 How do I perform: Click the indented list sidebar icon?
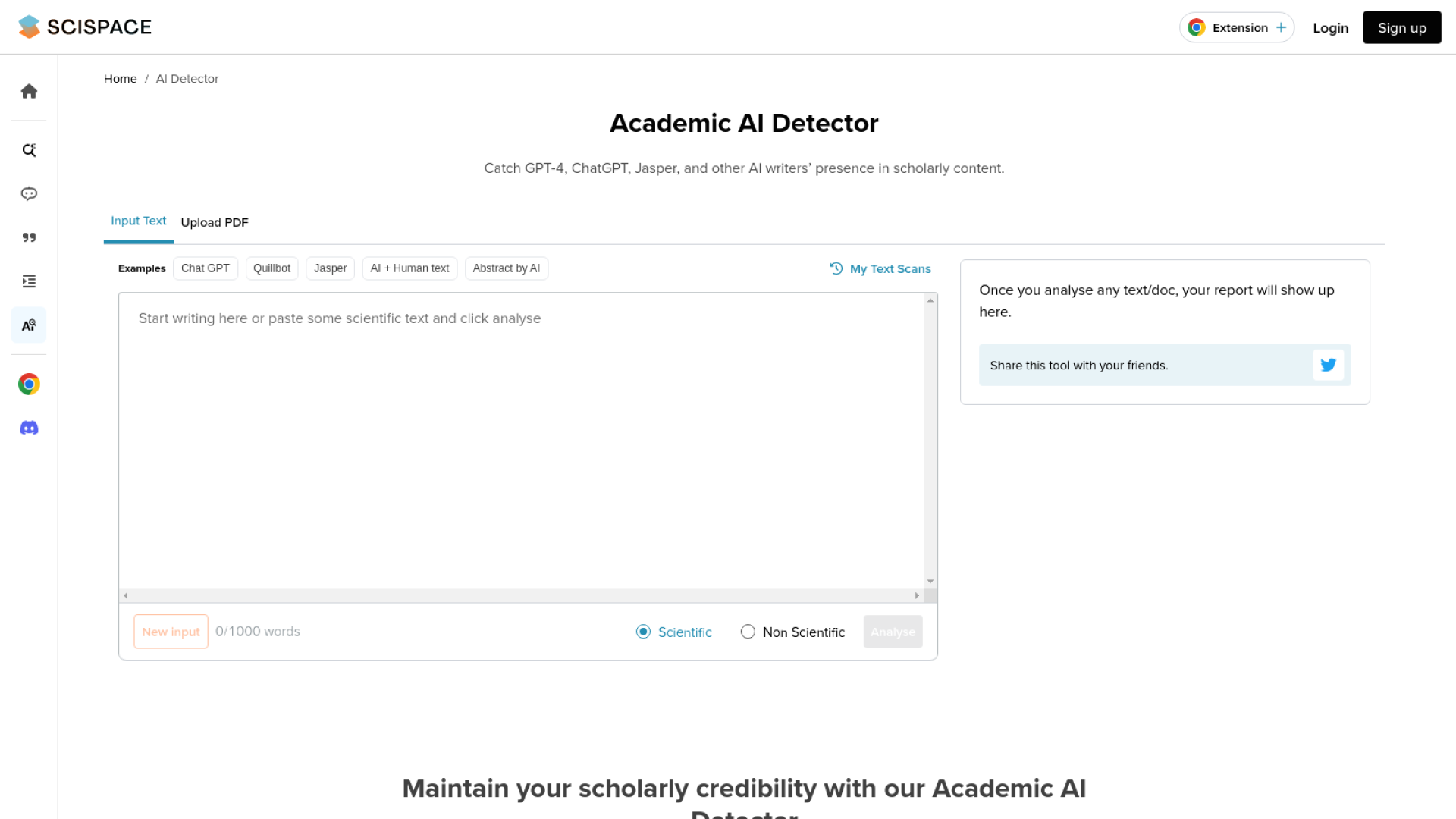[x=29, y=281]
